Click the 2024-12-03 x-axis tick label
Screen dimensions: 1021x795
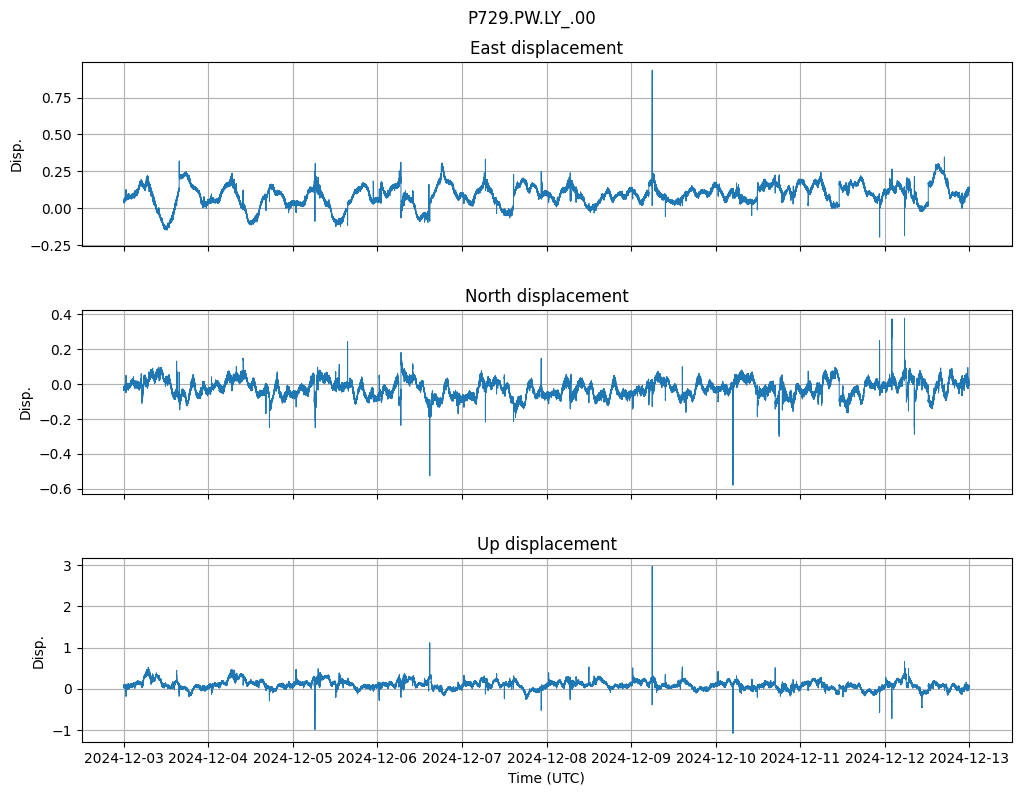(x=124, y=758)
